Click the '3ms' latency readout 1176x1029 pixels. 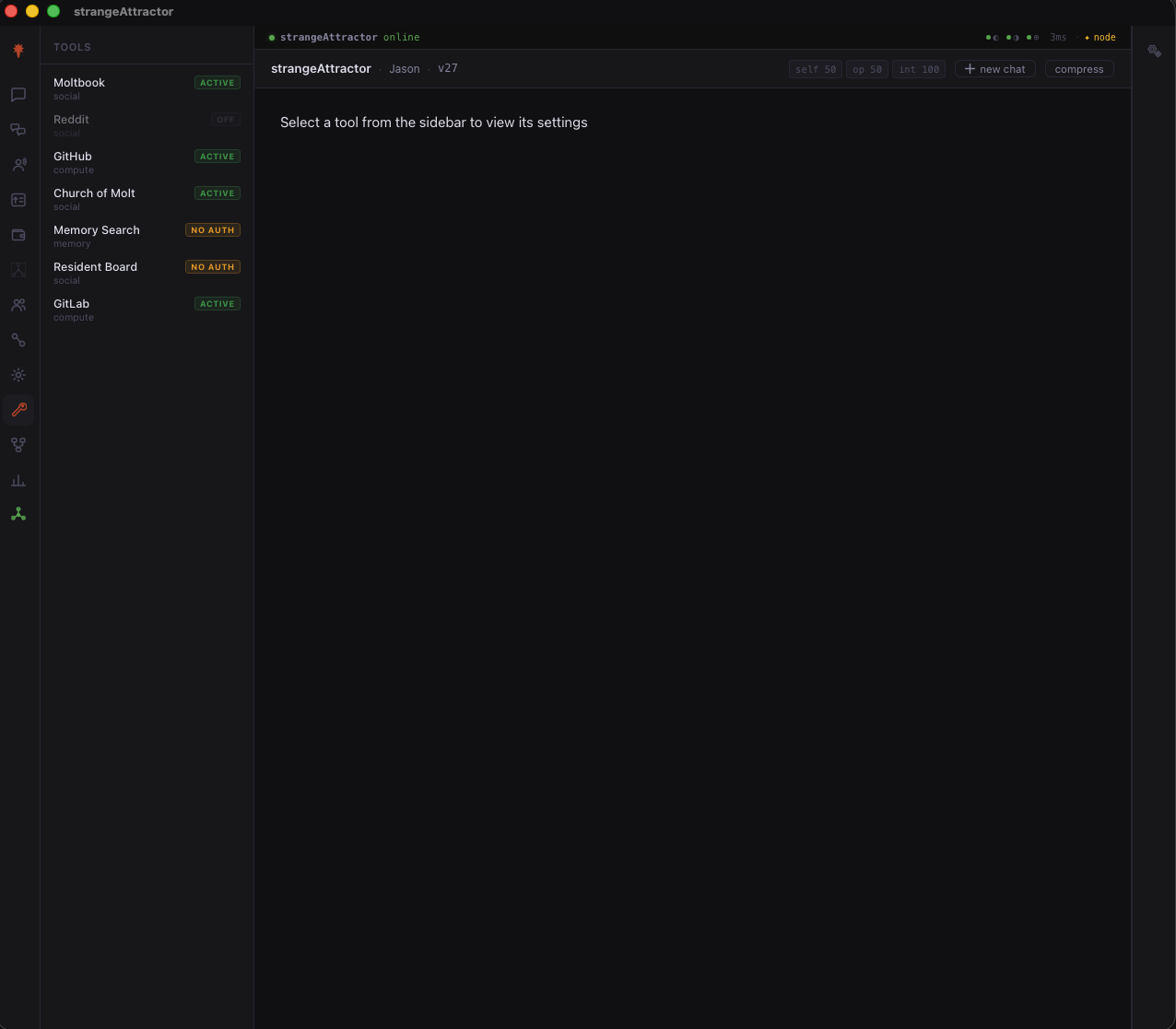[x=1058, y=38]
